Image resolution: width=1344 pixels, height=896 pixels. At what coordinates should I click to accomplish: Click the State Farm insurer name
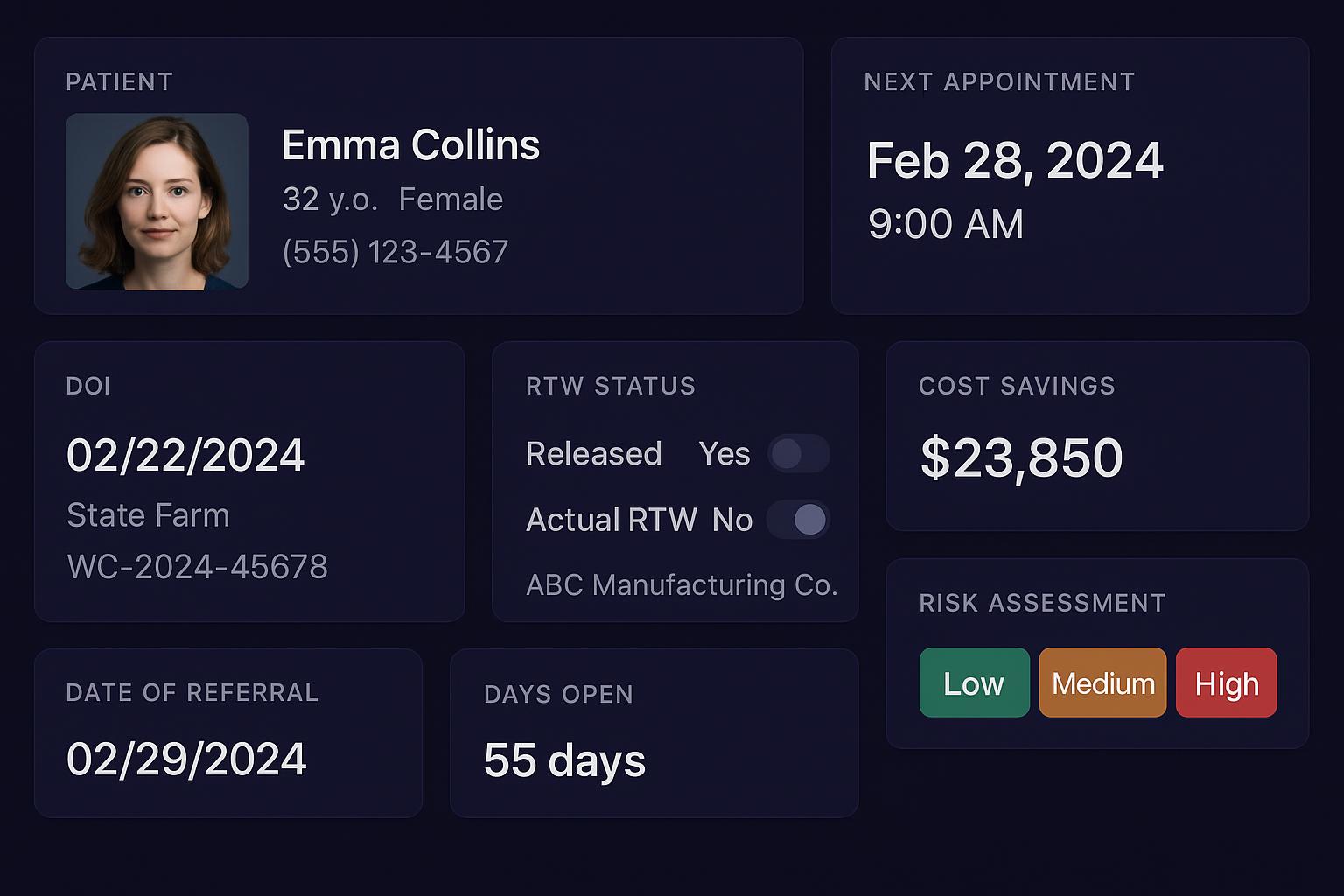(x=148, y=515)
